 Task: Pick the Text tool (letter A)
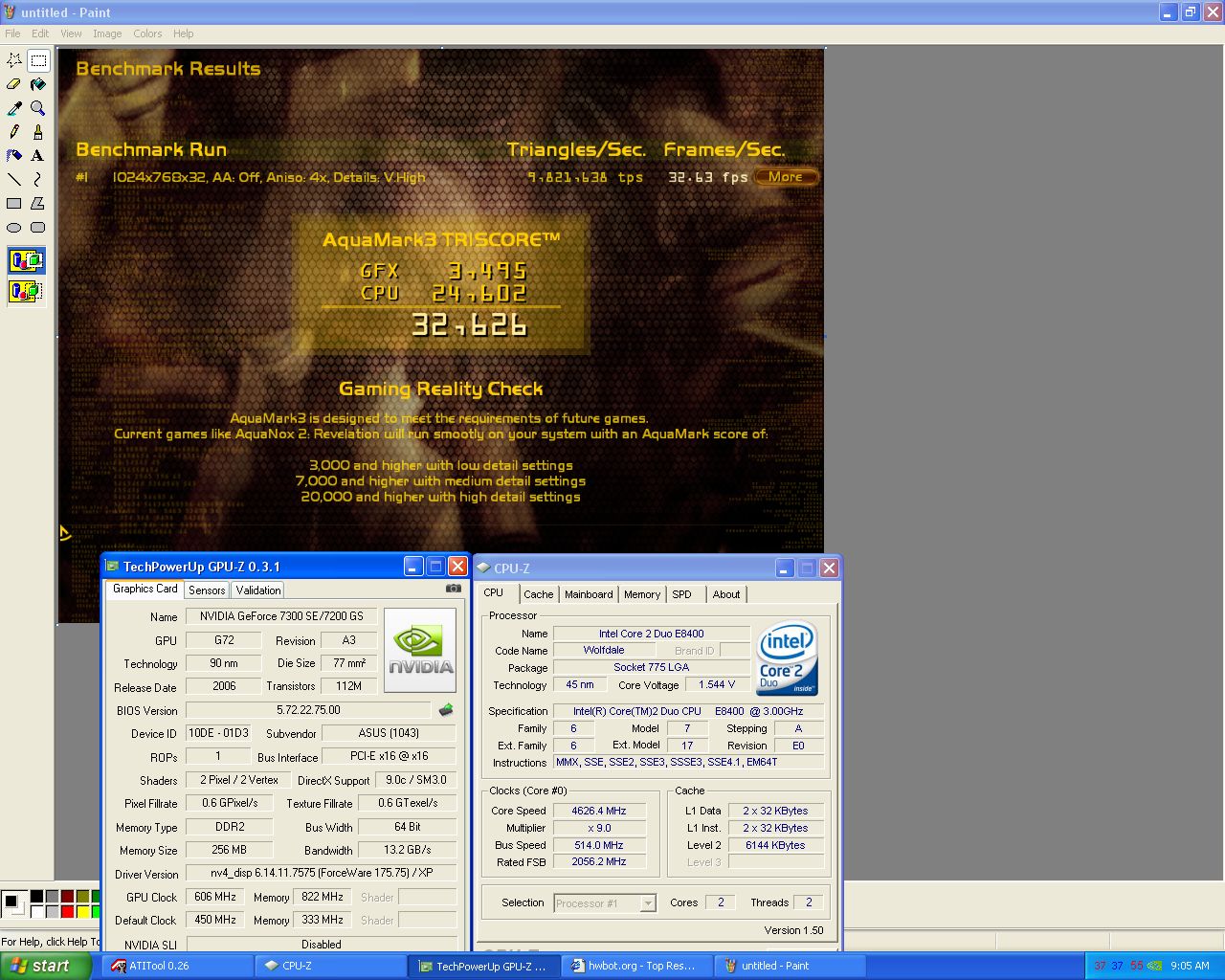38,155
